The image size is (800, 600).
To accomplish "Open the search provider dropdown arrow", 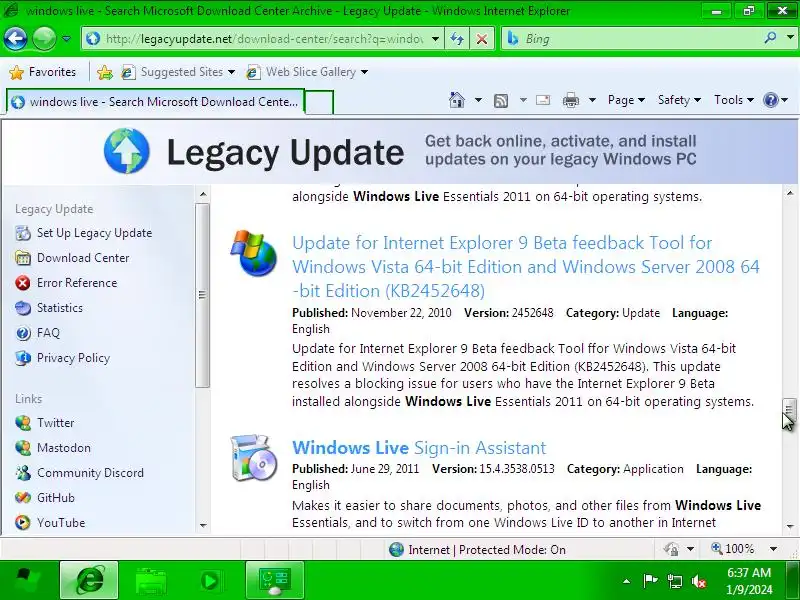I will point(790,38).
